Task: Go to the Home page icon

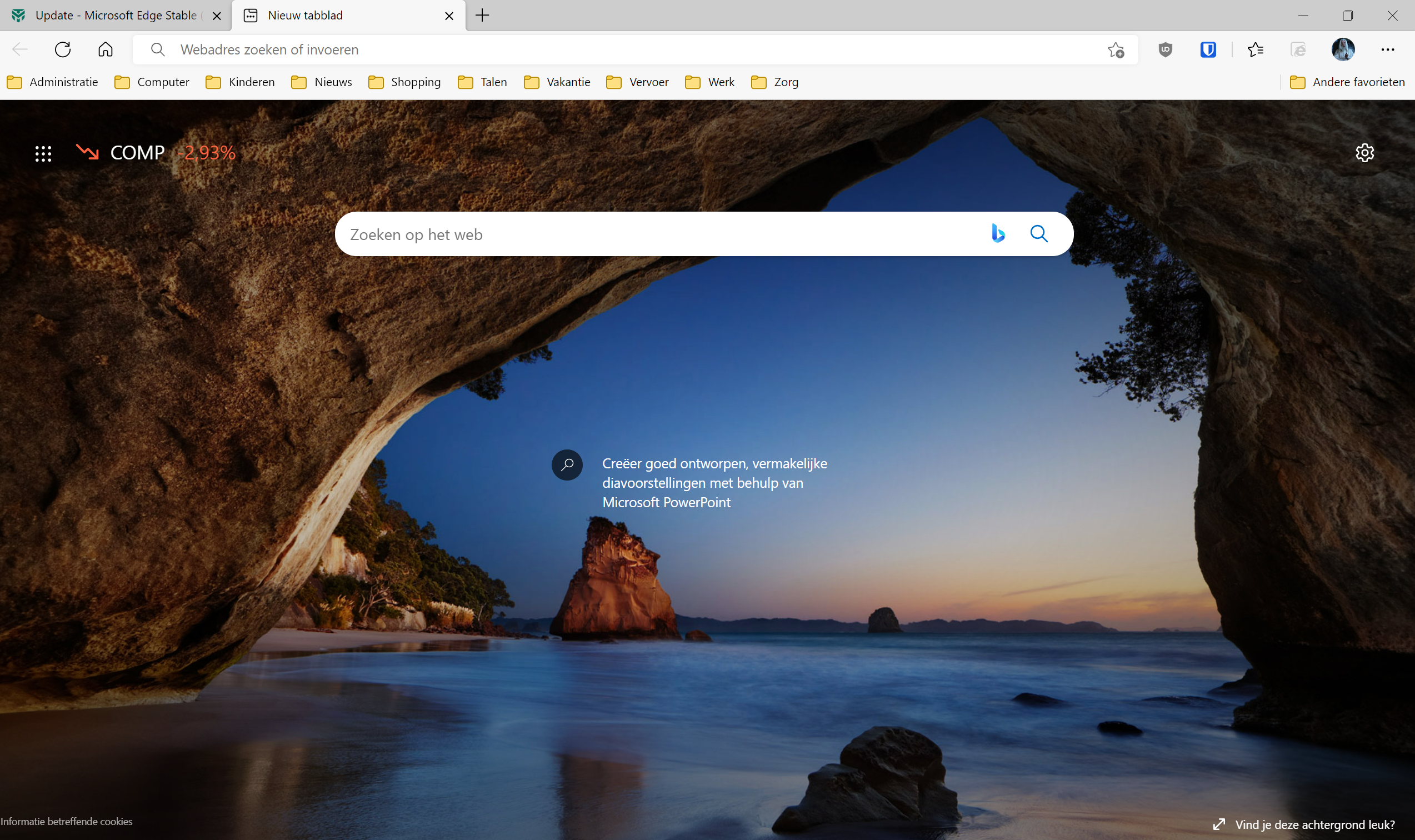Action: [x=105, y=50]
